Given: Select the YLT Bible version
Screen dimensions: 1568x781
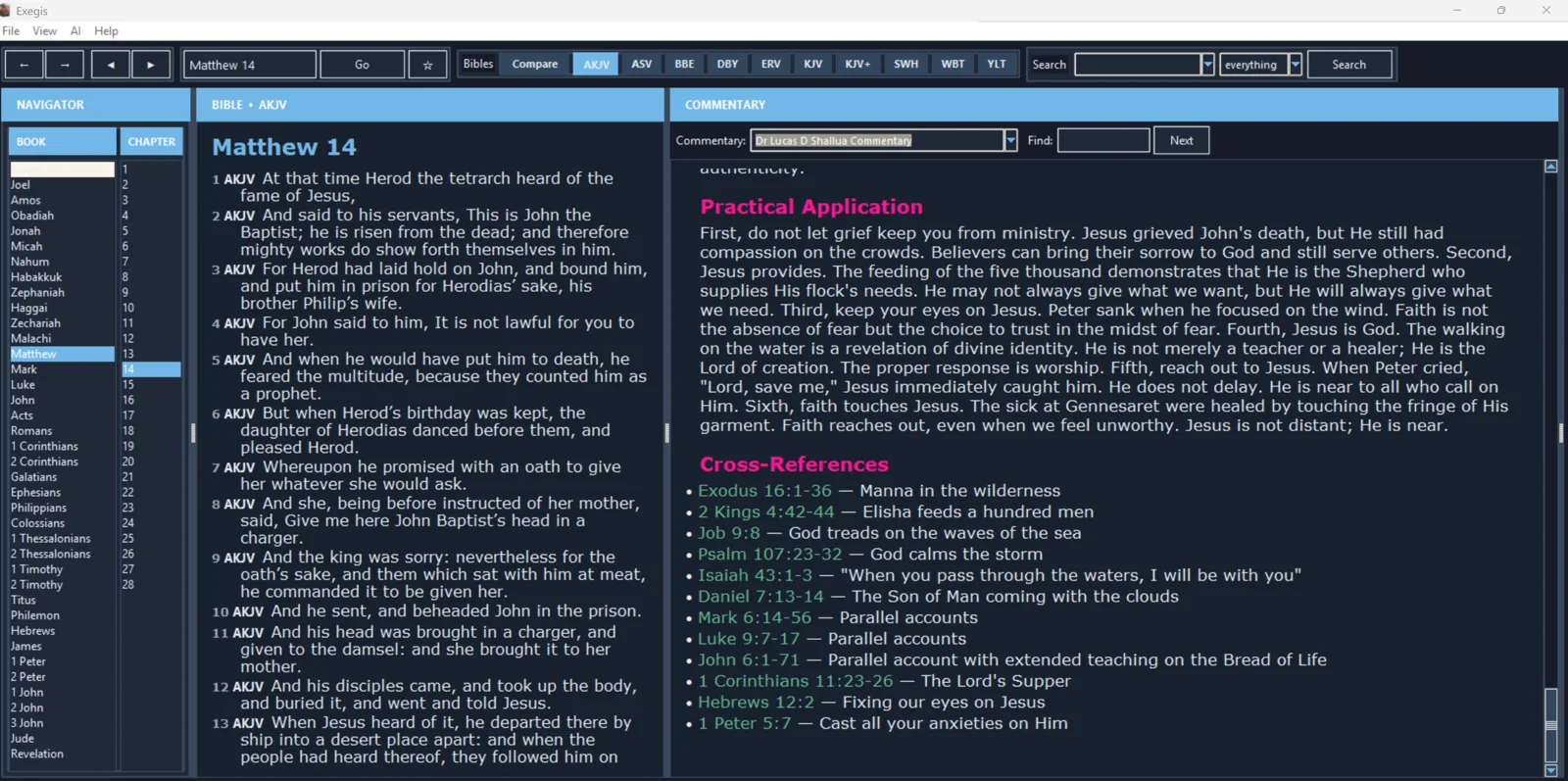Looking at the screenshot, I should point(997,64).
